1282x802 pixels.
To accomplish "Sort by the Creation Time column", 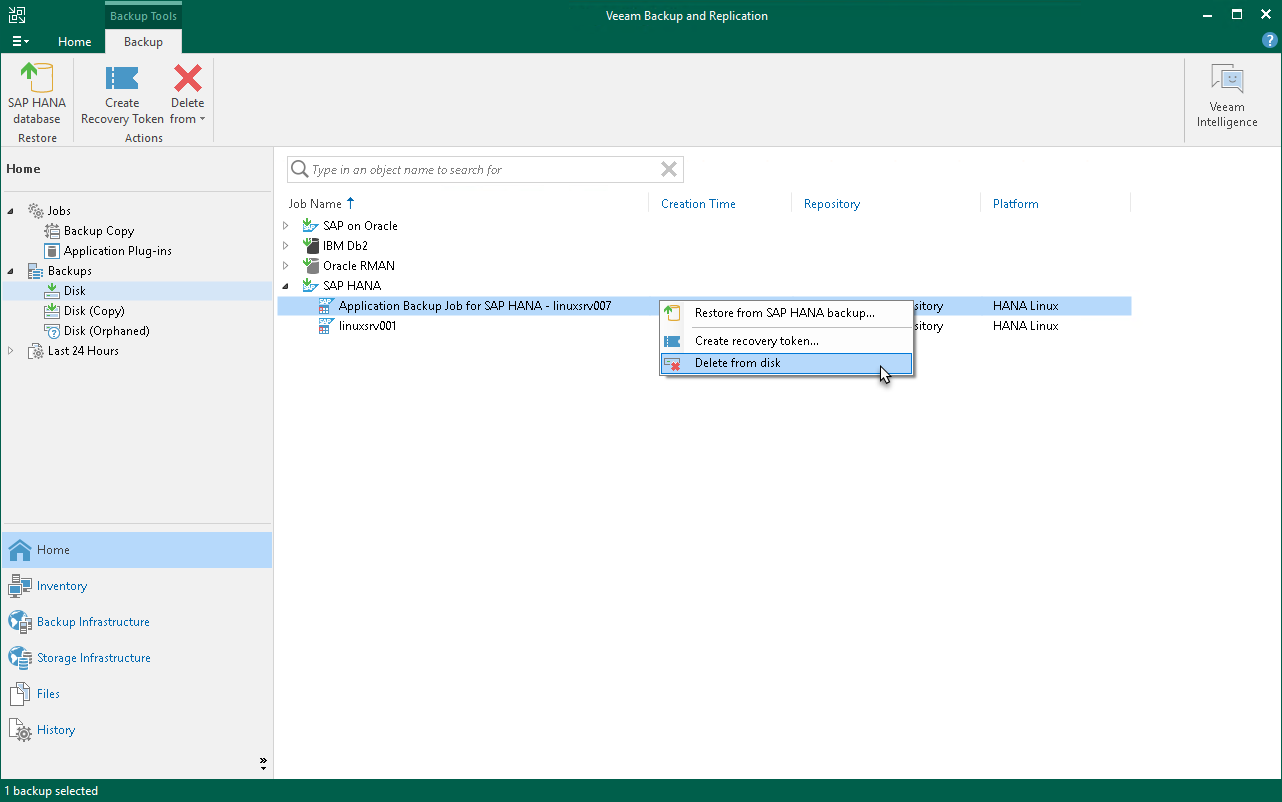I will [x=698, y=204].
